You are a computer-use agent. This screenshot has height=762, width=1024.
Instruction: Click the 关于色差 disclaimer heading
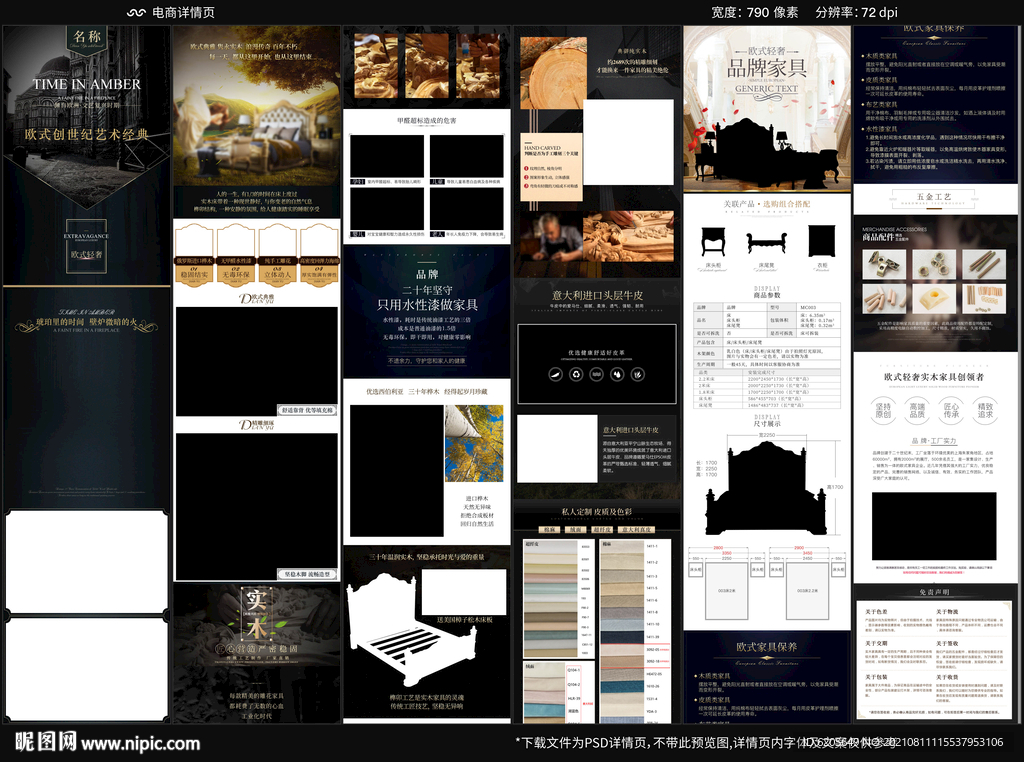[876, 612]
